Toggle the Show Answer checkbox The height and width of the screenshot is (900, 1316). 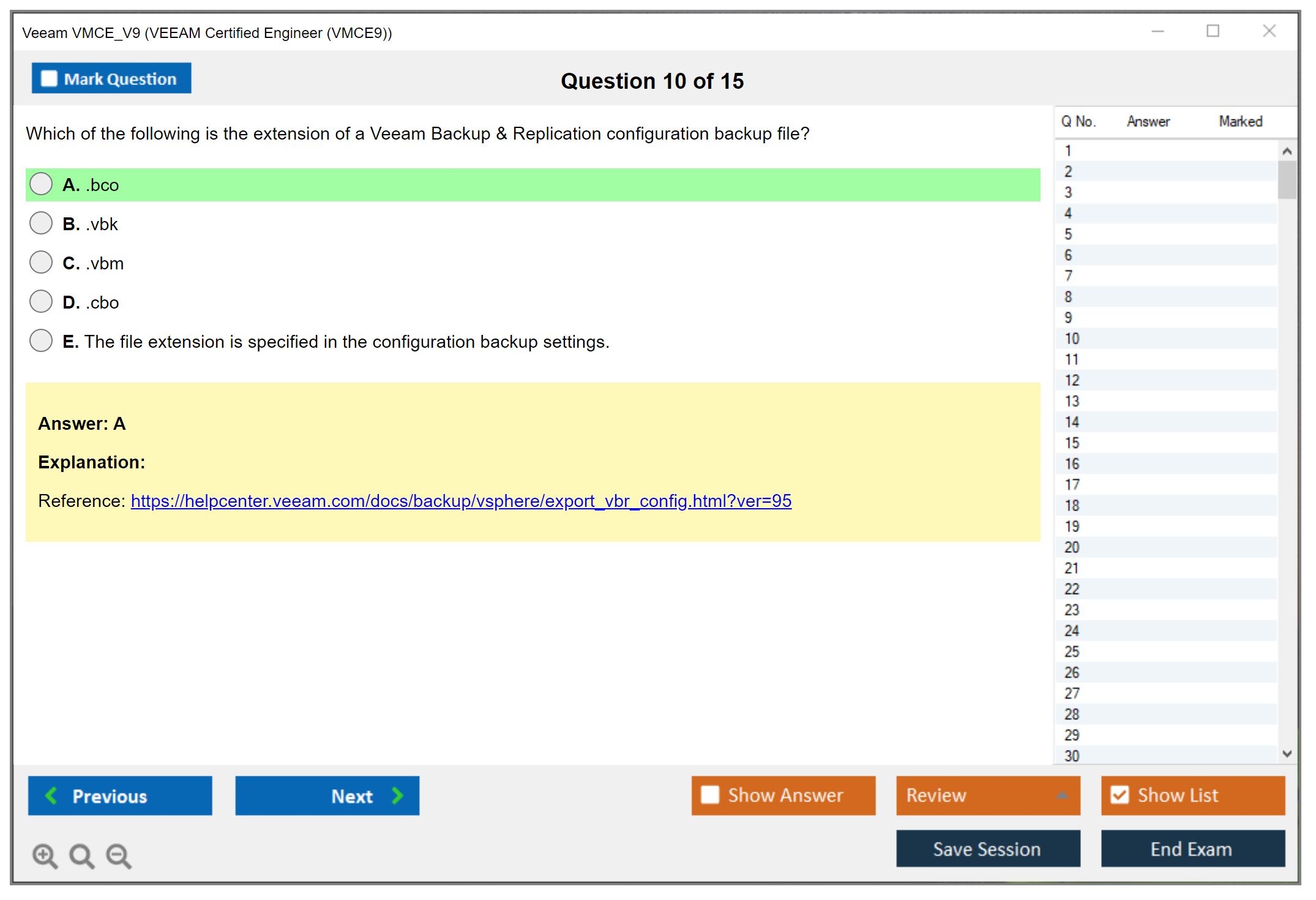coord(710,795)
